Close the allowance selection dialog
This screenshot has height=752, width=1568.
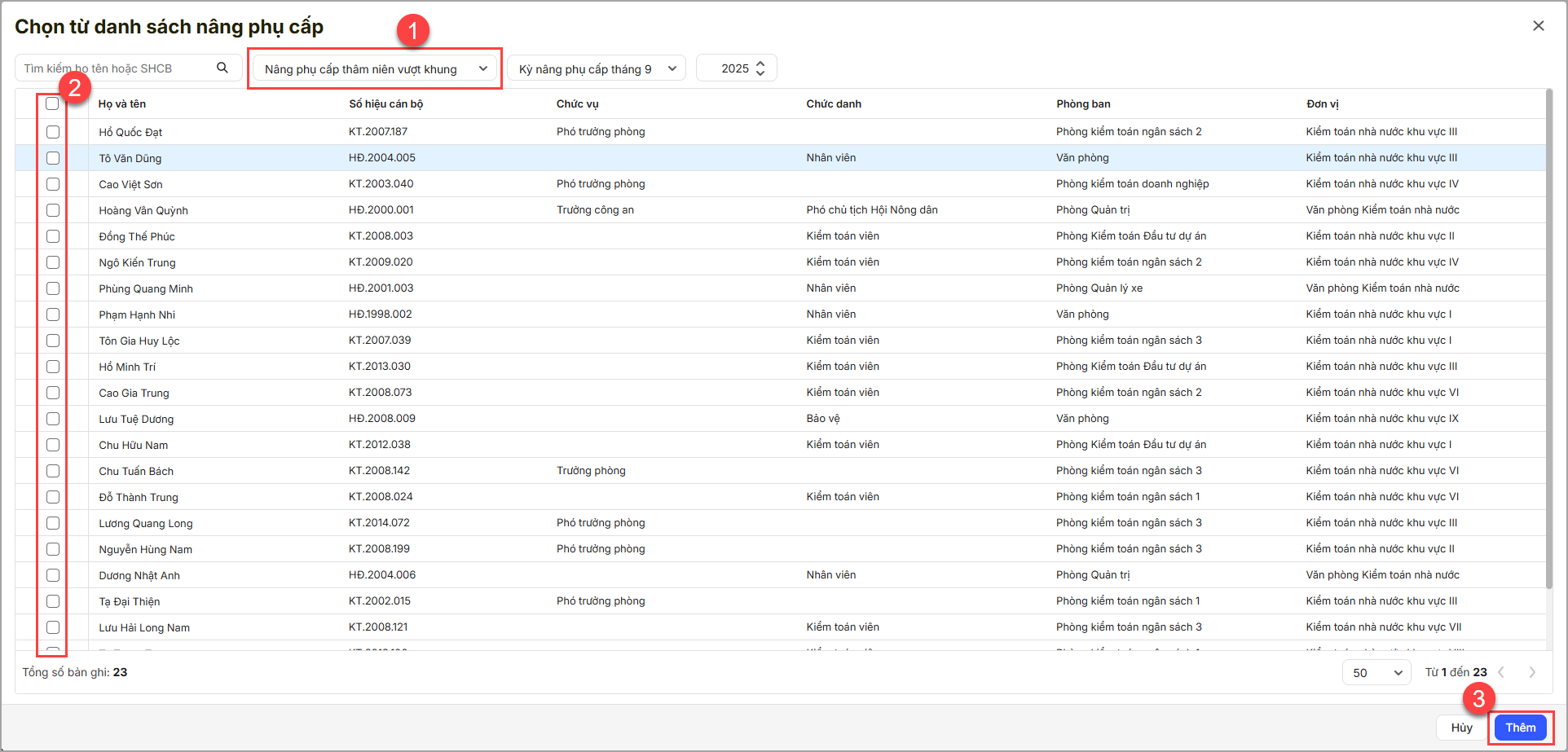1538,26
